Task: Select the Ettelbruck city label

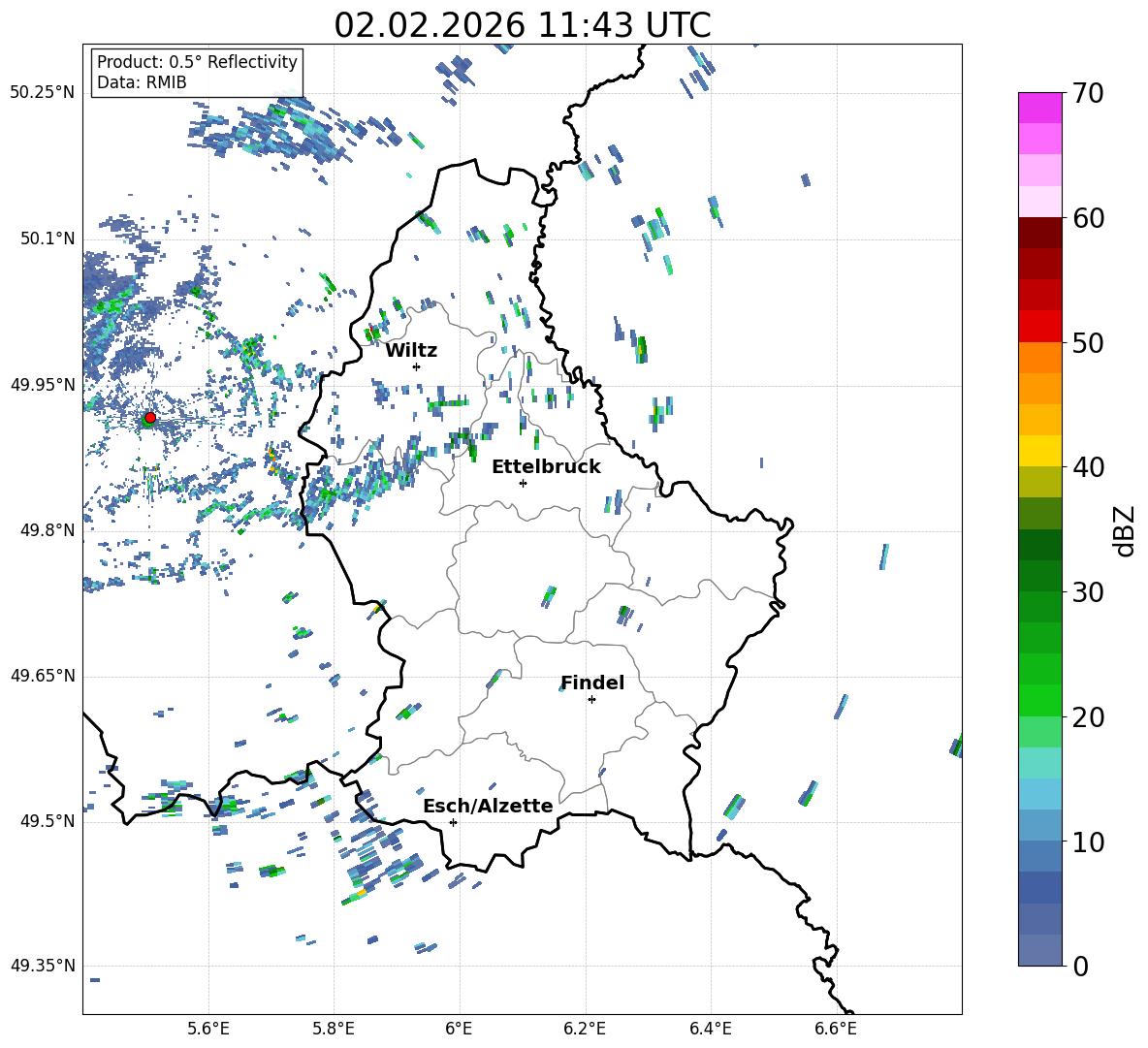Action: [546, 467]
